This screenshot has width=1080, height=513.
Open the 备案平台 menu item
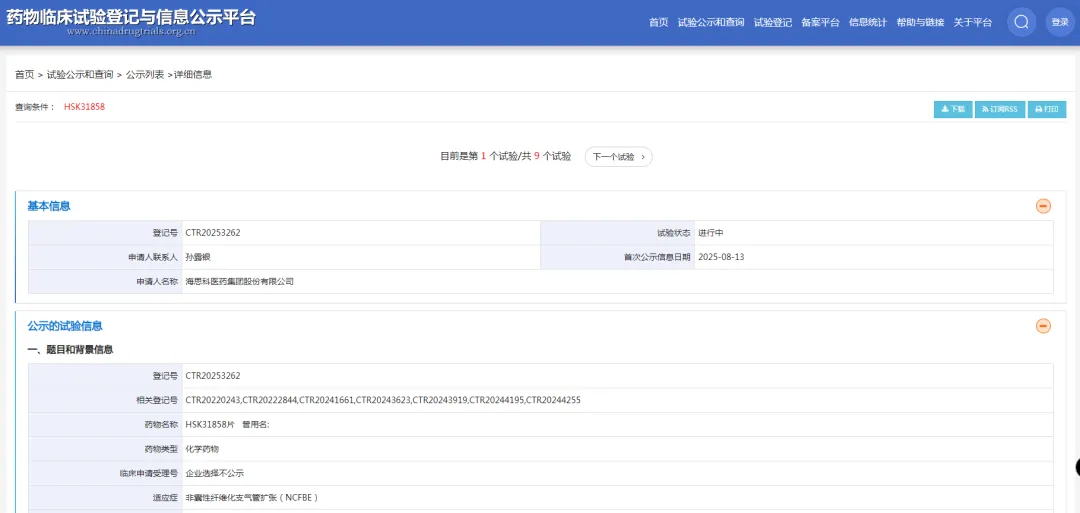(820, 22)
